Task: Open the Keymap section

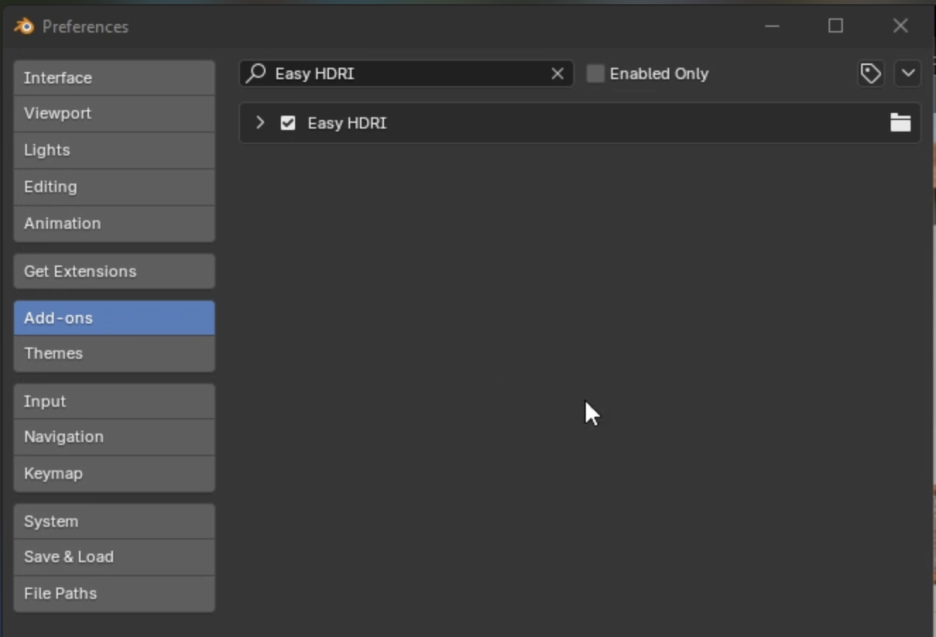Action: [x=114, y=473]
